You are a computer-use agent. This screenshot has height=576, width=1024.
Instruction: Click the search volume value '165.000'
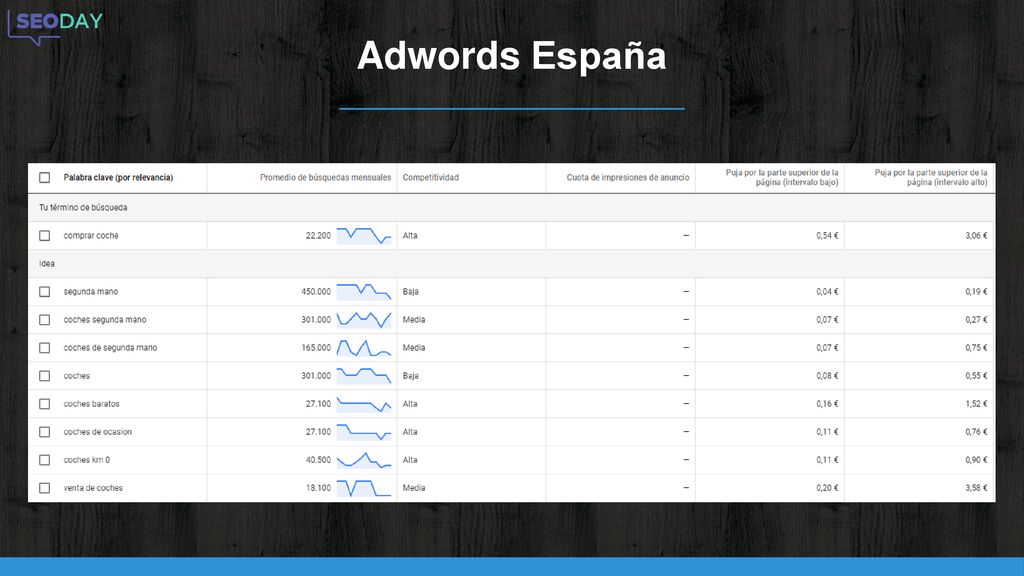tap(316, 348)
